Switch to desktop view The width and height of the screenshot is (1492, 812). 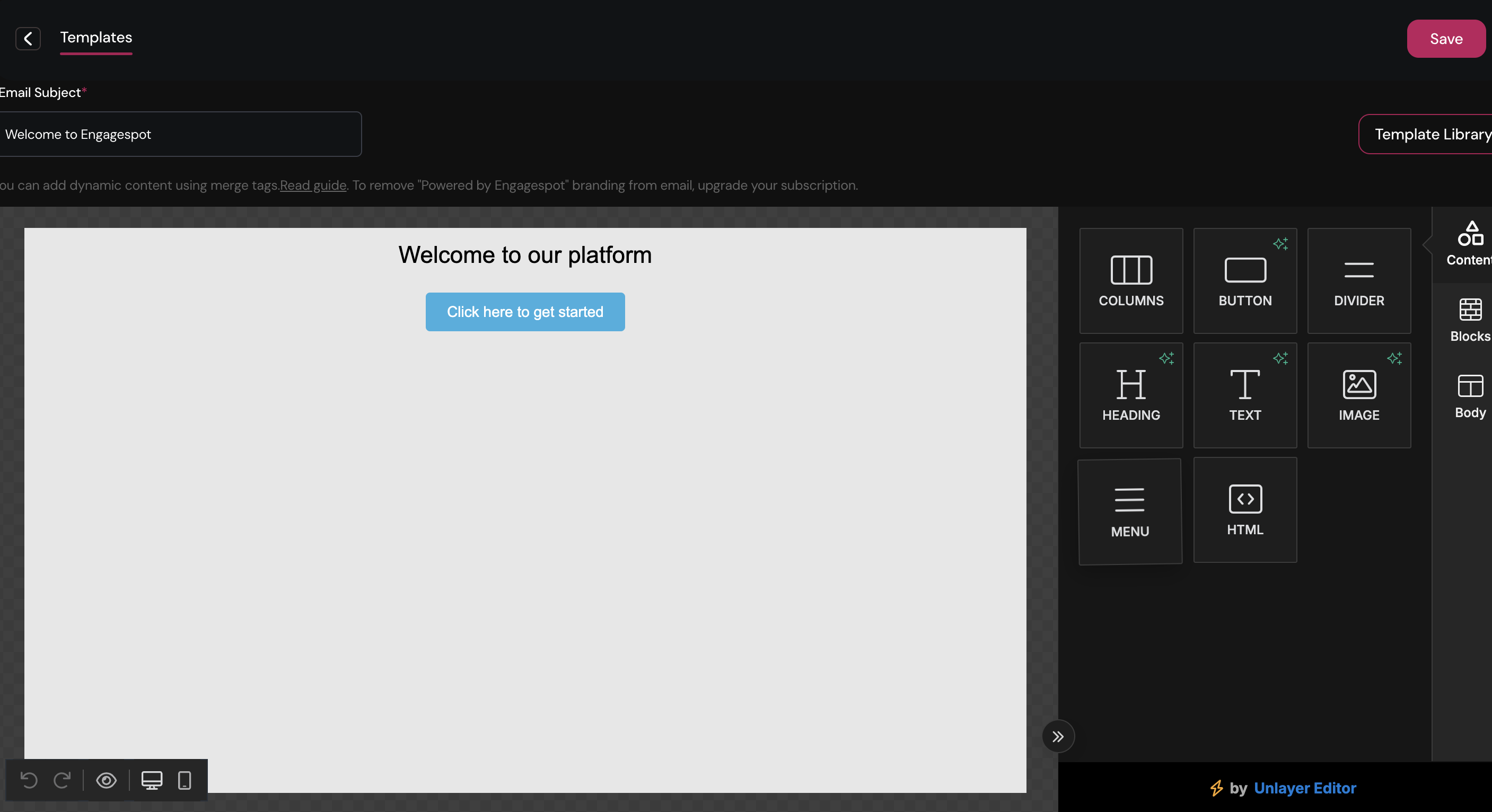(152, 781)
